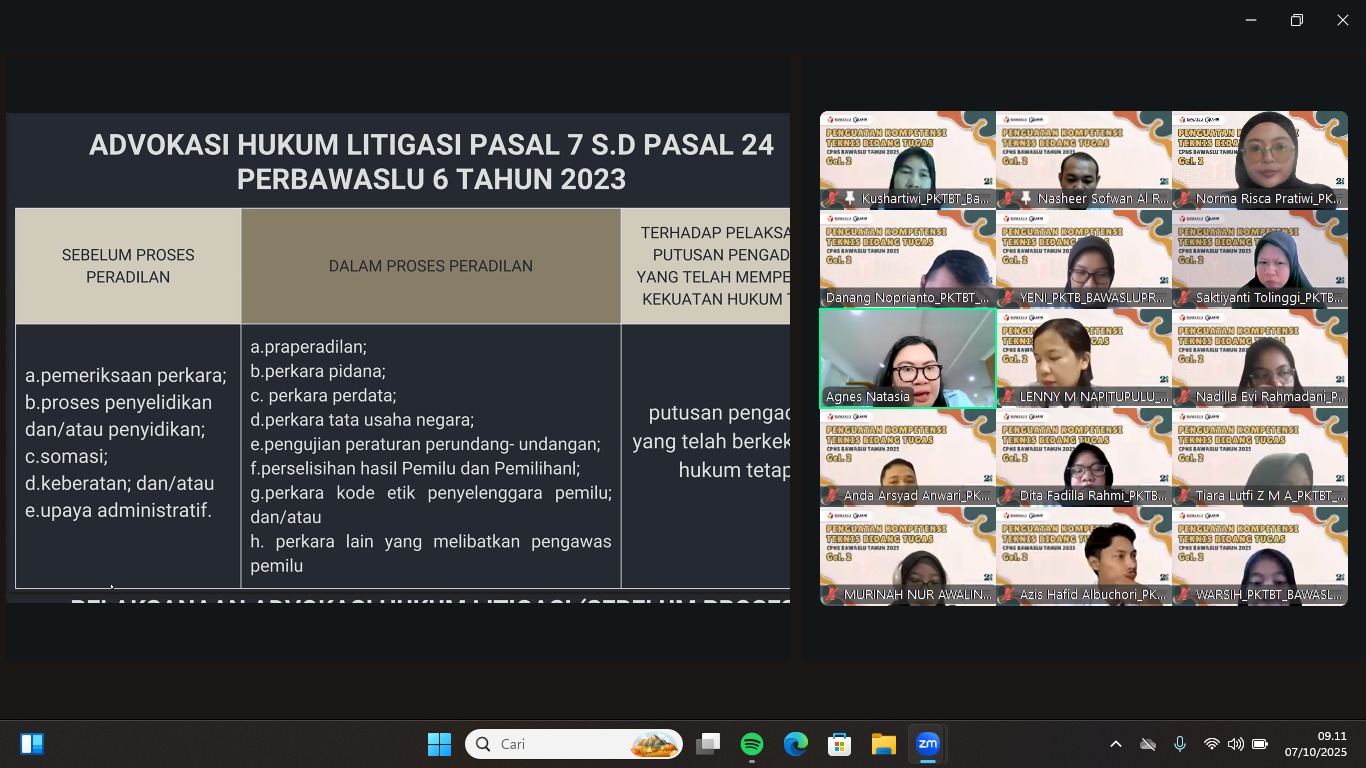Select LENNY M NAPITUPULU's video tile
The height and width of the screenshot is (768, 1366).
pos(1083,357)
